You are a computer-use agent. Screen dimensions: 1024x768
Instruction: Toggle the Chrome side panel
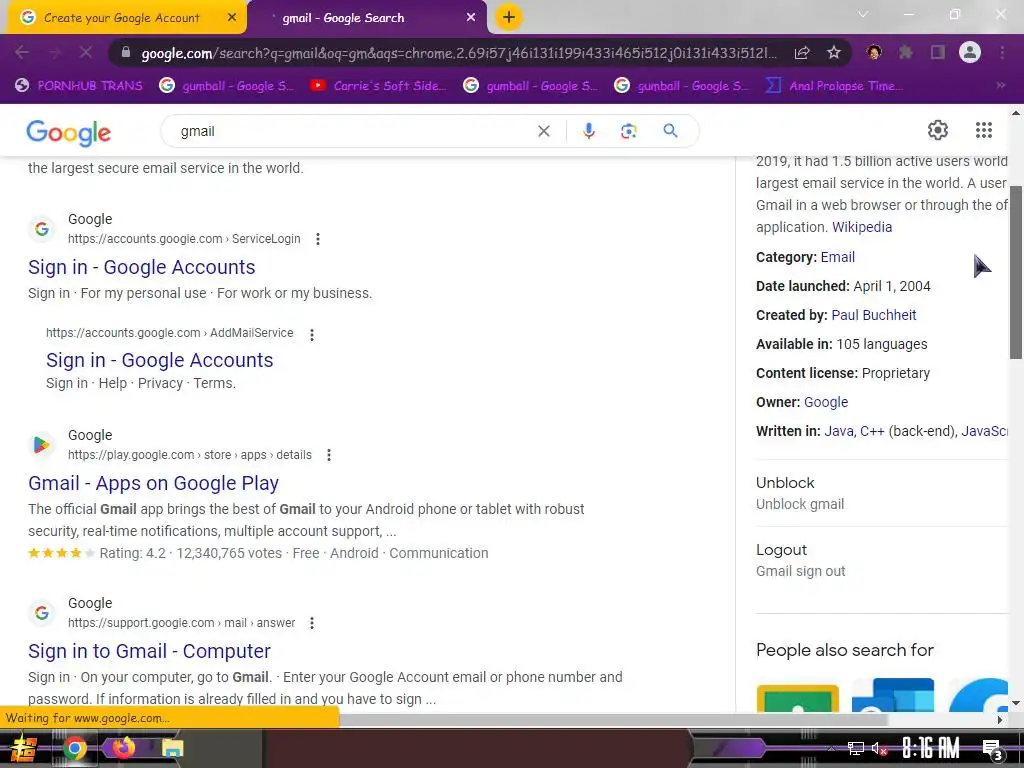(x=938, y=52)
